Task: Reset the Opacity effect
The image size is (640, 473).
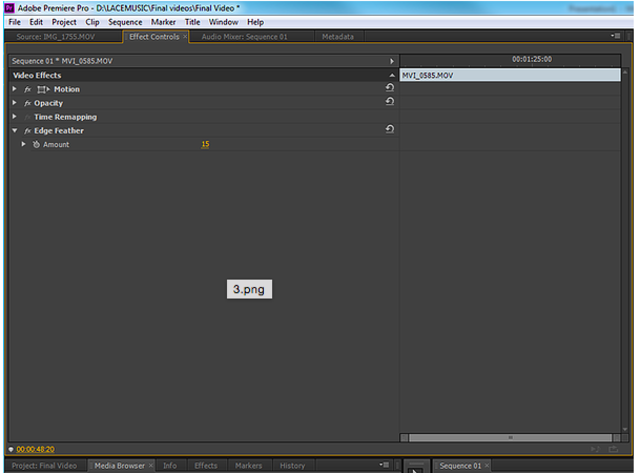Action: tap(390, 102)
